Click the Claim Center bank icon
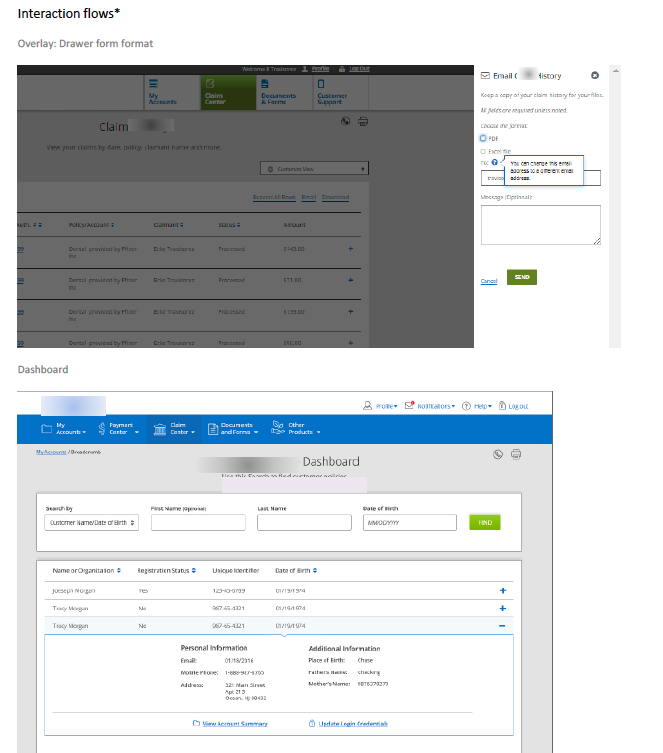663x753 pixels. click(x=160, y=429)
